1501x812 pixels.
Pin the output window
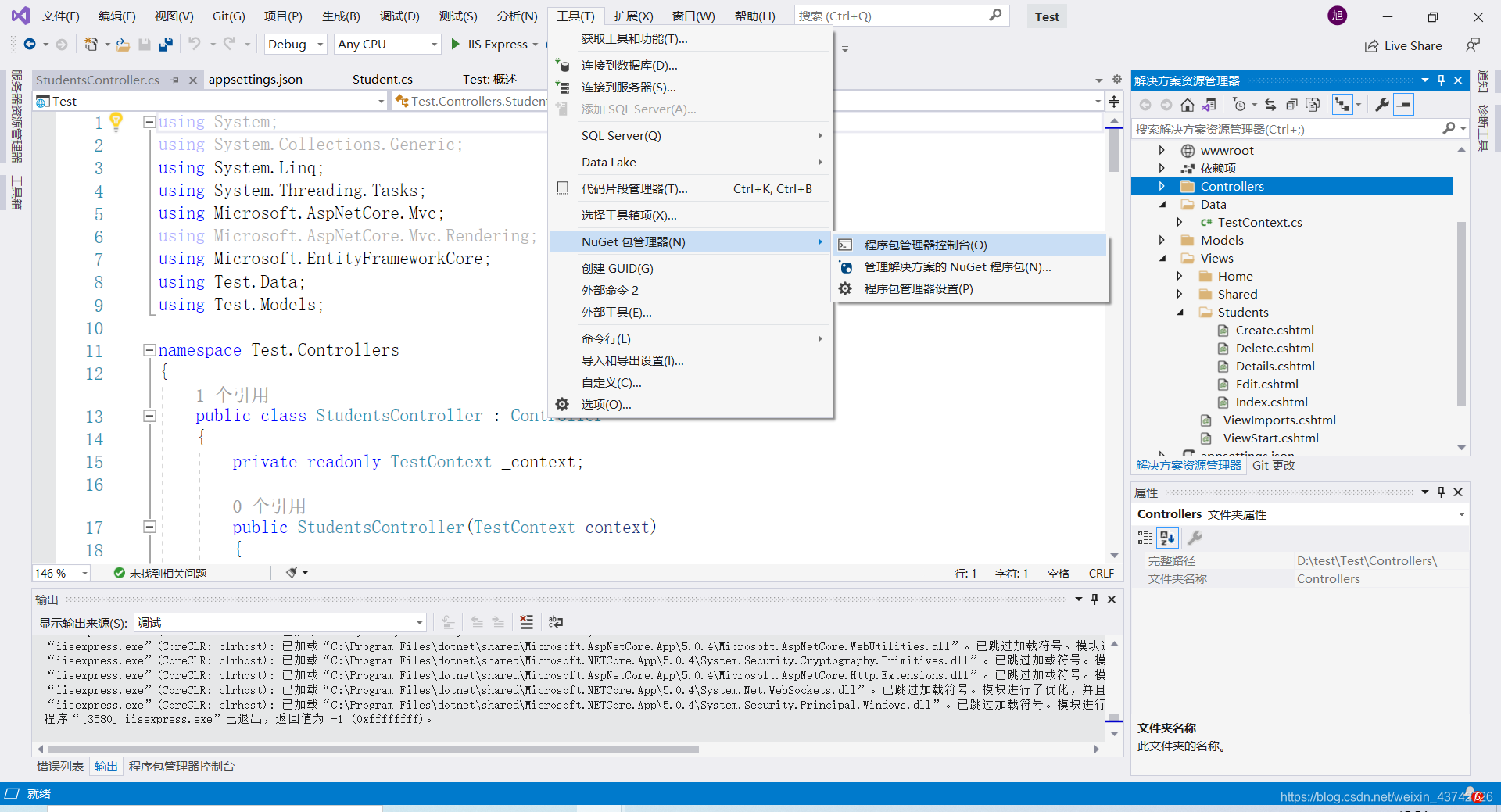click(x=1094, y=599)
